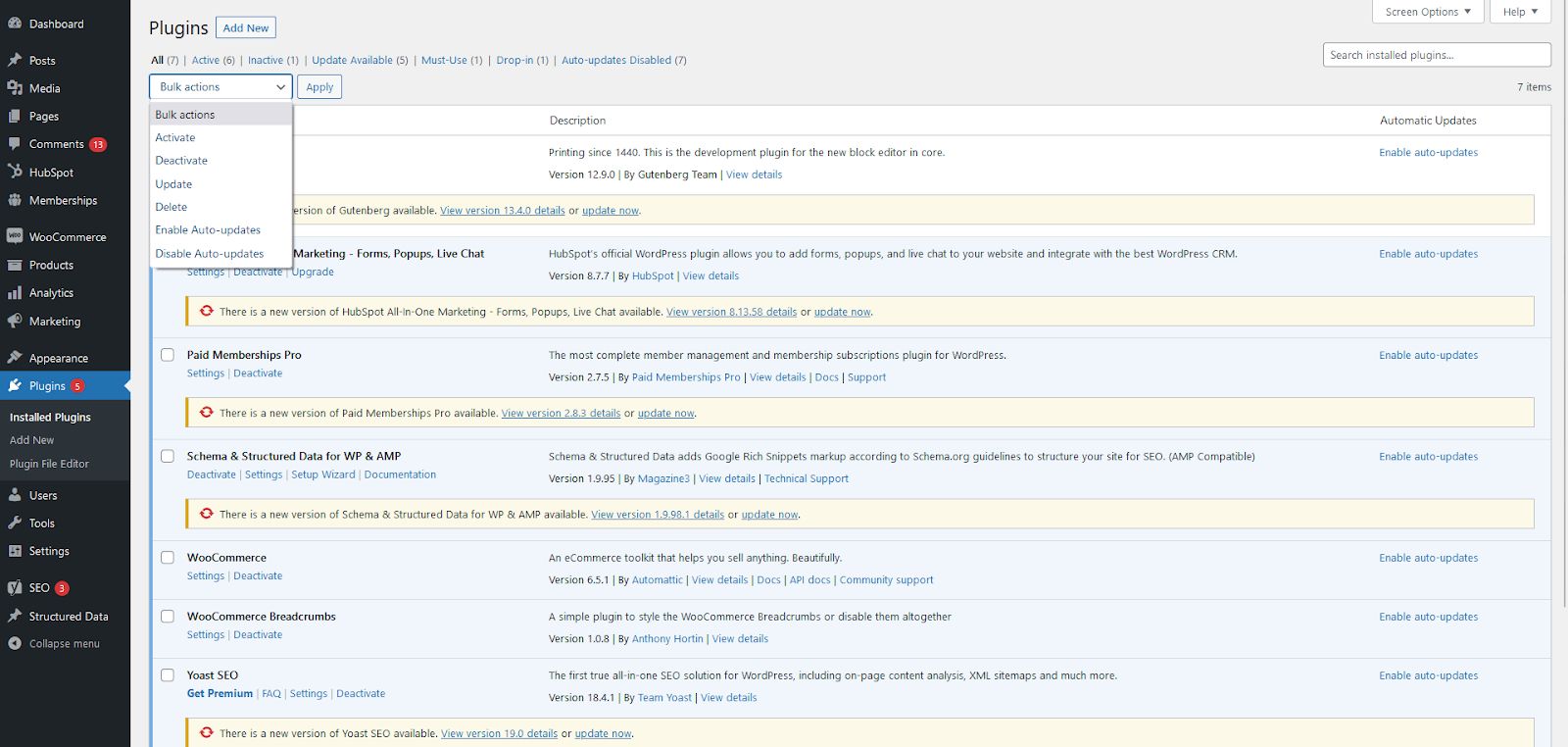Choose Activate from bulk actions list
The height and width of the screenshot is (747, 1568).
220,137
